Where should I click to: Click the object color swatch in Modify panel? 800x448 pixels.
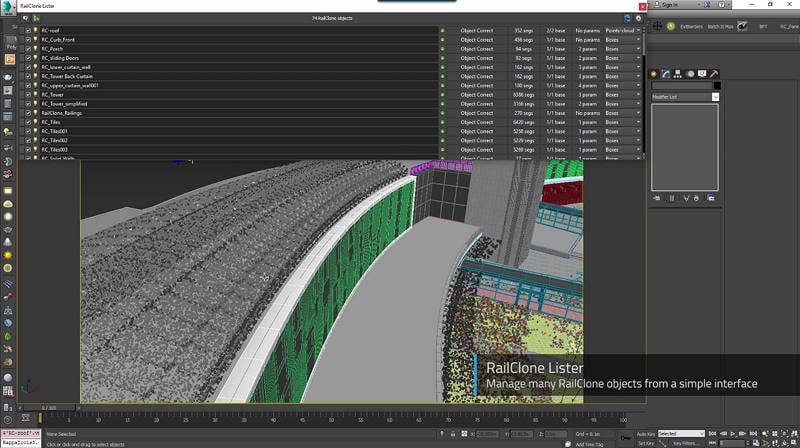(x=716, y=86)
